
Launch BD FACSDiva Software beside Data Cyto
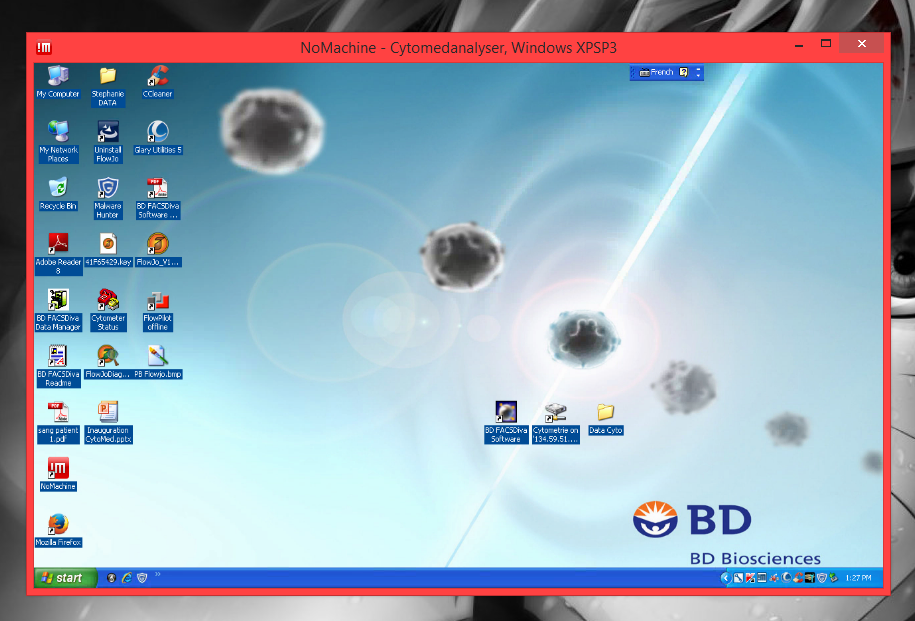pos(506,423)
